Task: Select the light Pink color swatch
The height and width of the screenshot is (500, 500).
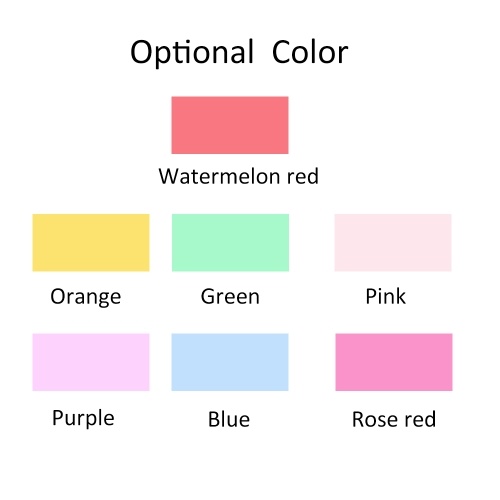Action: pos(393,243)
